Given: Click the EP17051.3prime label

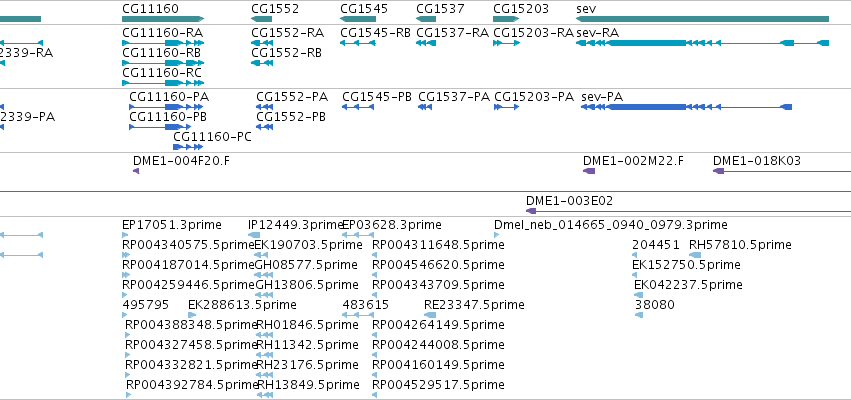Looking at the screenshot, I should (172, 225).
